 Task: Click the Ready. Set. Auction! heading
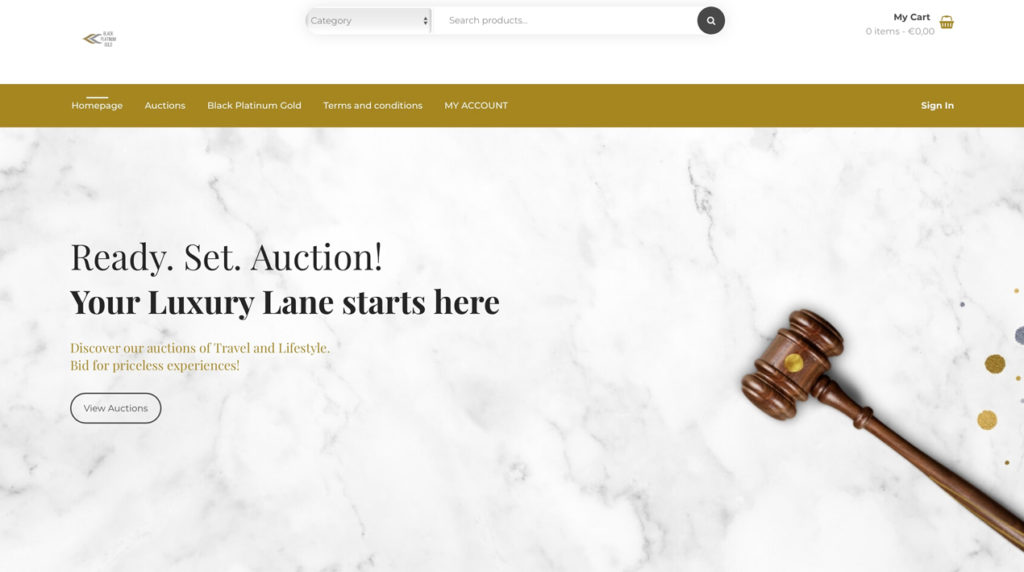226,257
